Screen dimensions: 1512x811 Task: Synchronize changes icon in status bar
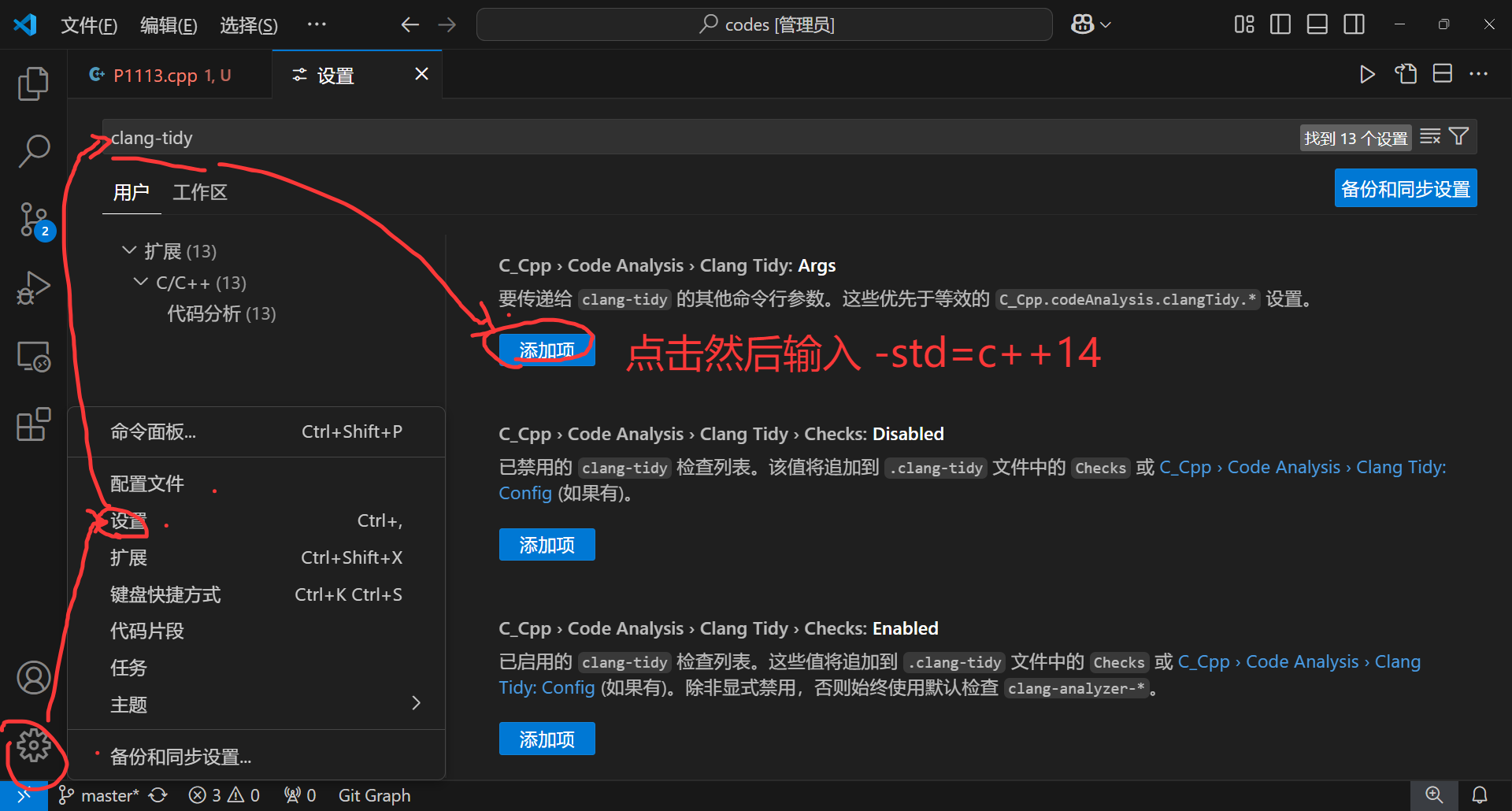tap(158, 795)
